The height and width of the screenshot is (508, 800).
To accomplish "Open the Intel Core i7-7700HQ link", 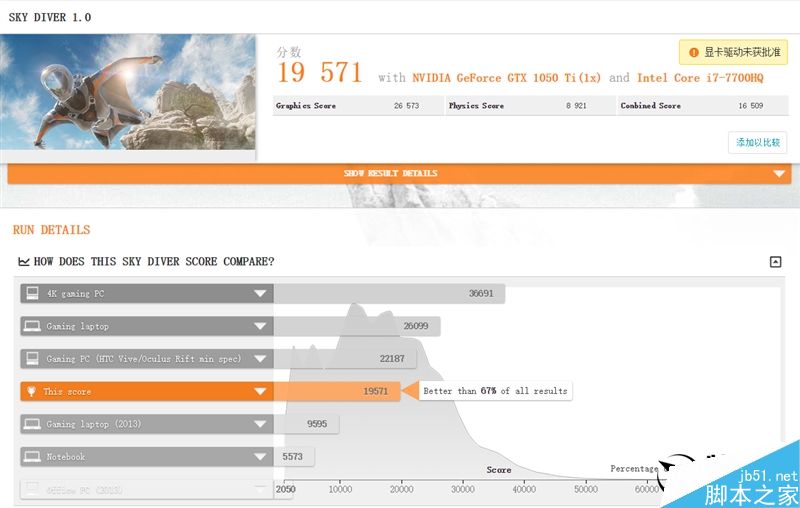I will tap(700, 78).
